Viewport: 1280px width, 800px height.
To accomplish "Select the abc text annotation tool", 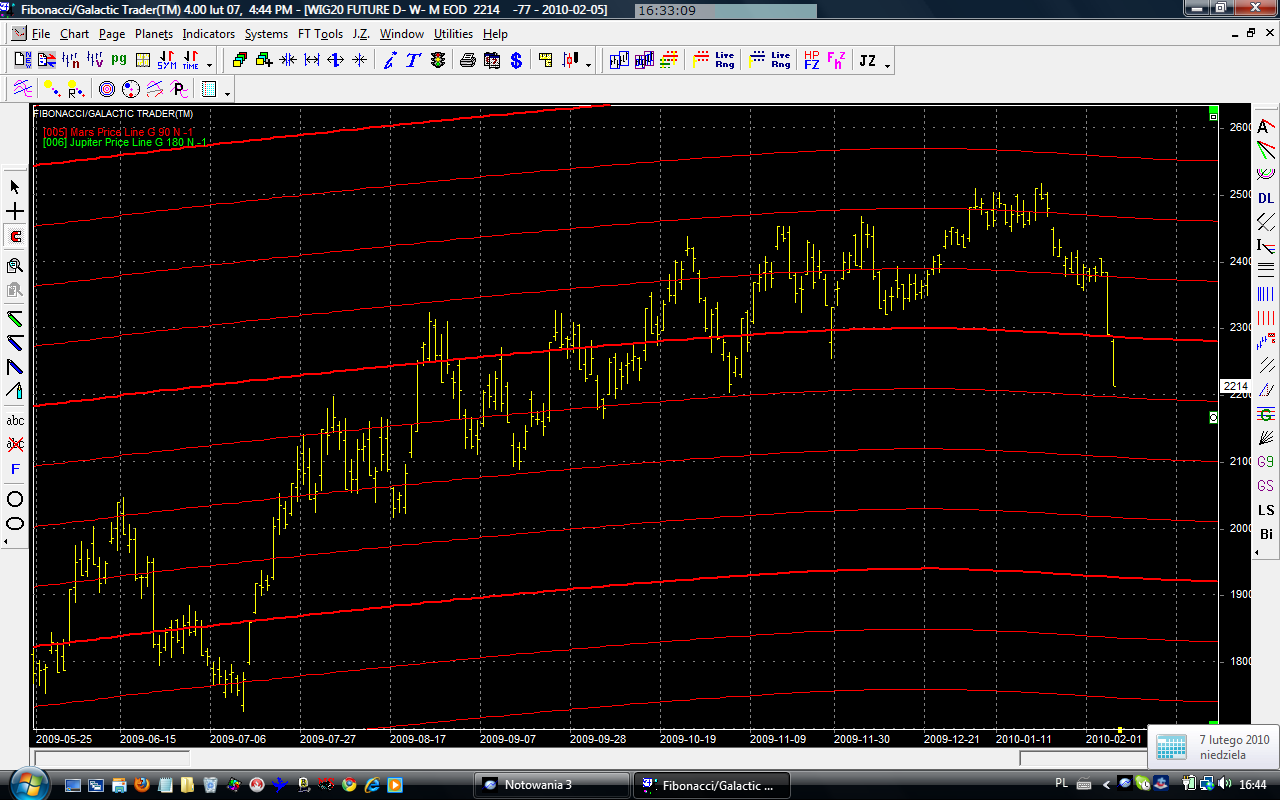I will pos(15,421).
